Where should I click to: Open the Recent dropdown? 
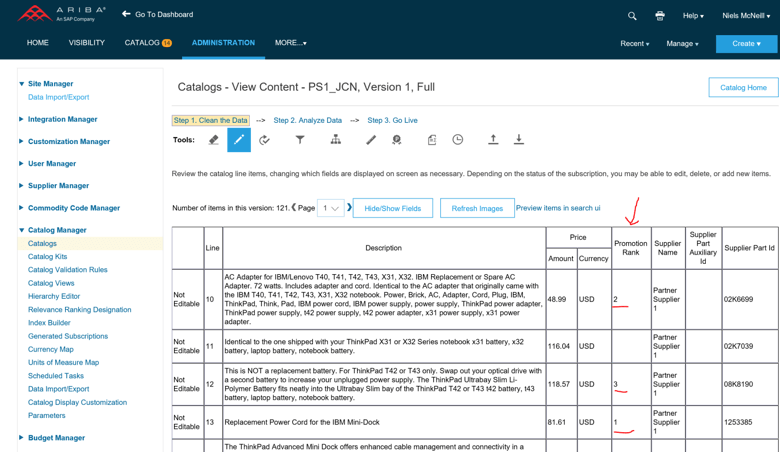pyautogui.click(x=634, y=44)
